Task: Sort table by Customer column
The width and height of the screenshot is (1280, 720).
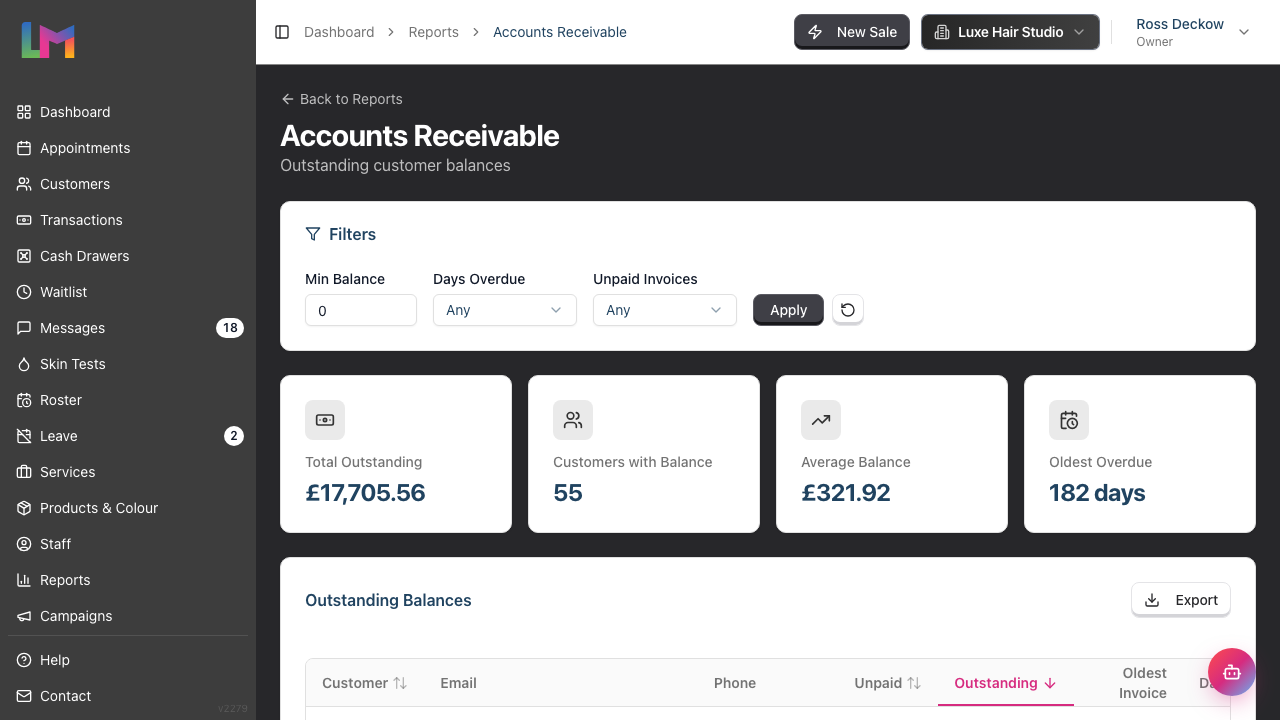Action: [x=364, y=683]
